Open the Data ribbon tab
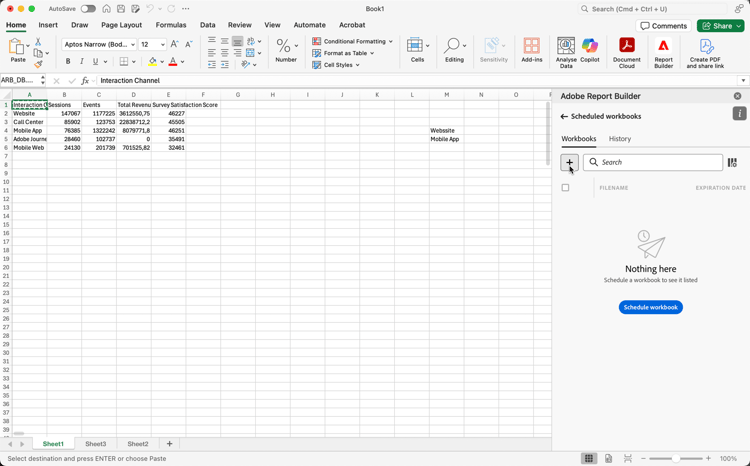The height and width of the screenshot is (466, 750). [x=208, y=25]
